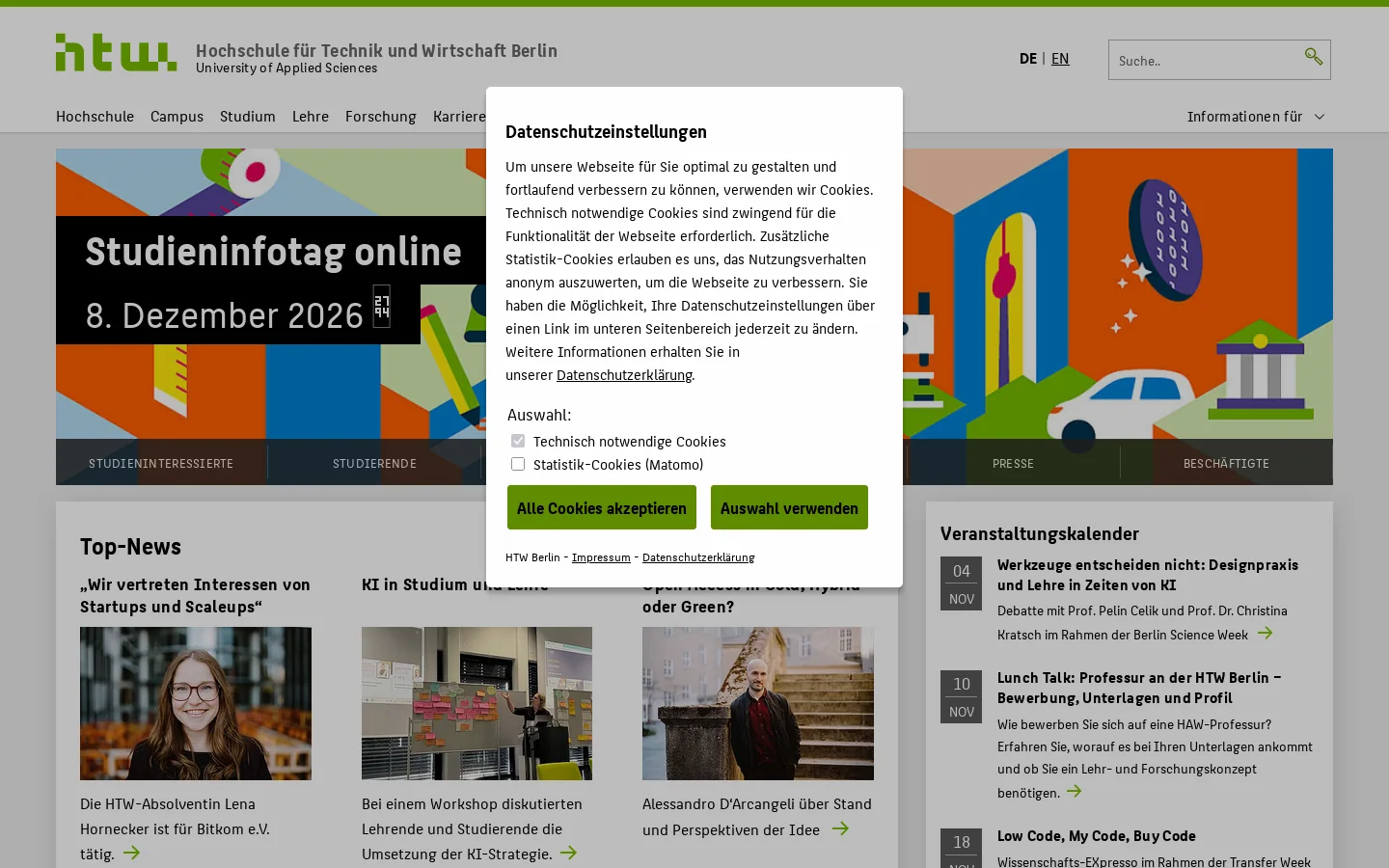Open the Studium menu item

pos(247,117)
